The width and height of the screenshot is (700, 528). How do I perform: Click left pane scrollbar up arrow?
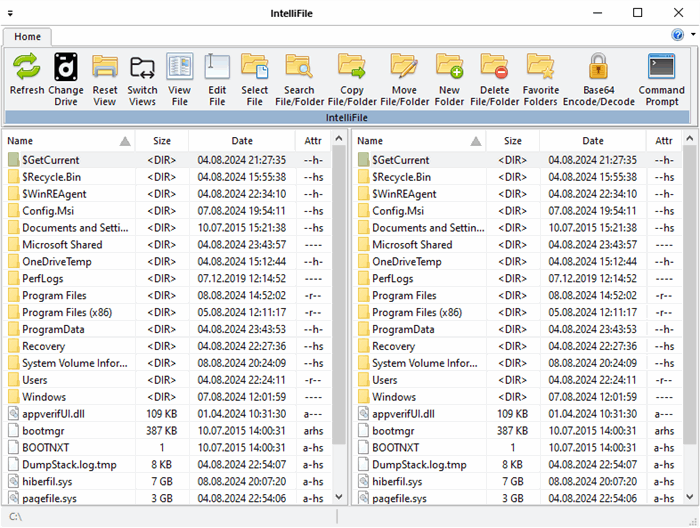[x=339, y=138]
